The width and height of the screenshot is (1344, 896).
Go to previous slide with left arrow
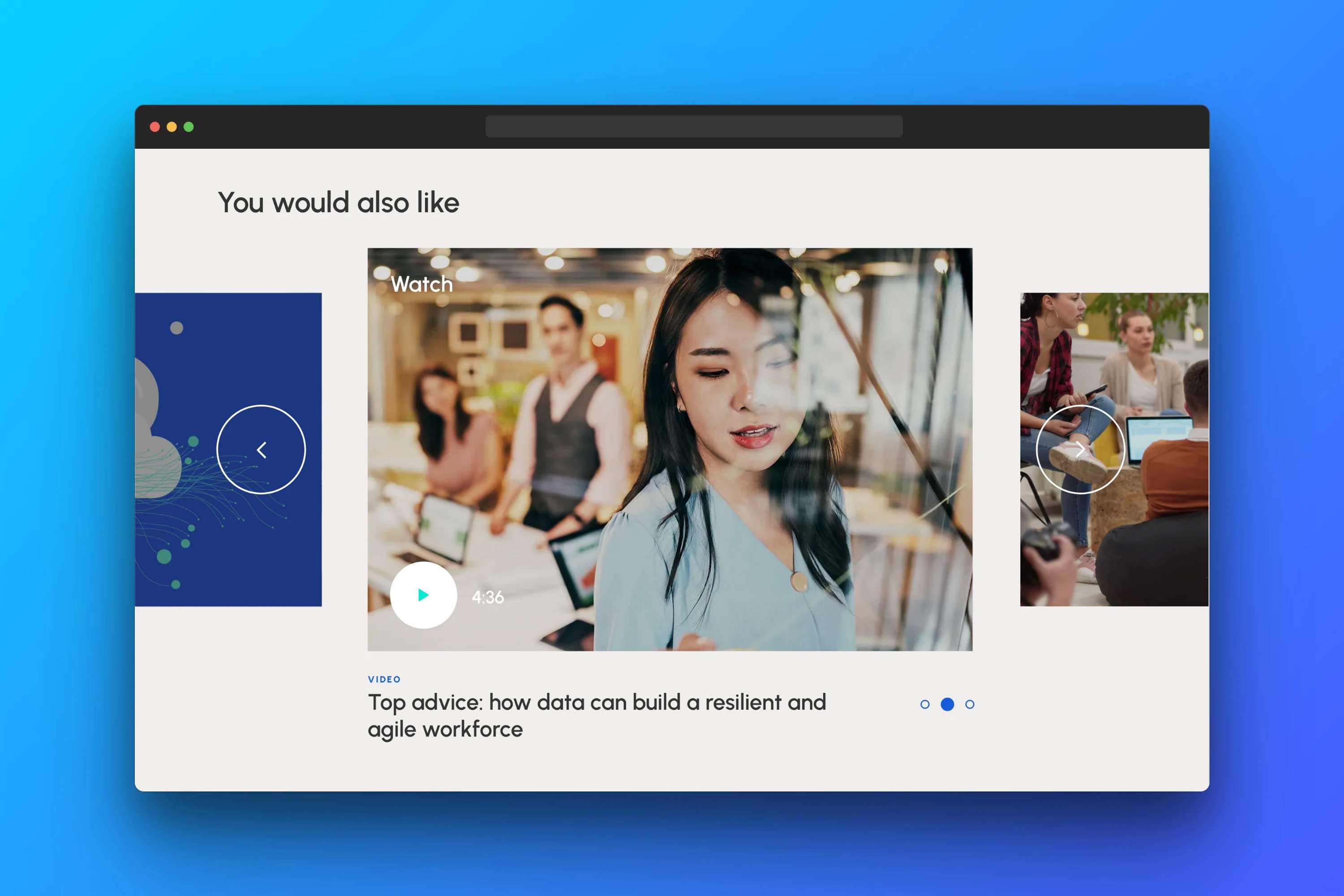tap(261, 450)
